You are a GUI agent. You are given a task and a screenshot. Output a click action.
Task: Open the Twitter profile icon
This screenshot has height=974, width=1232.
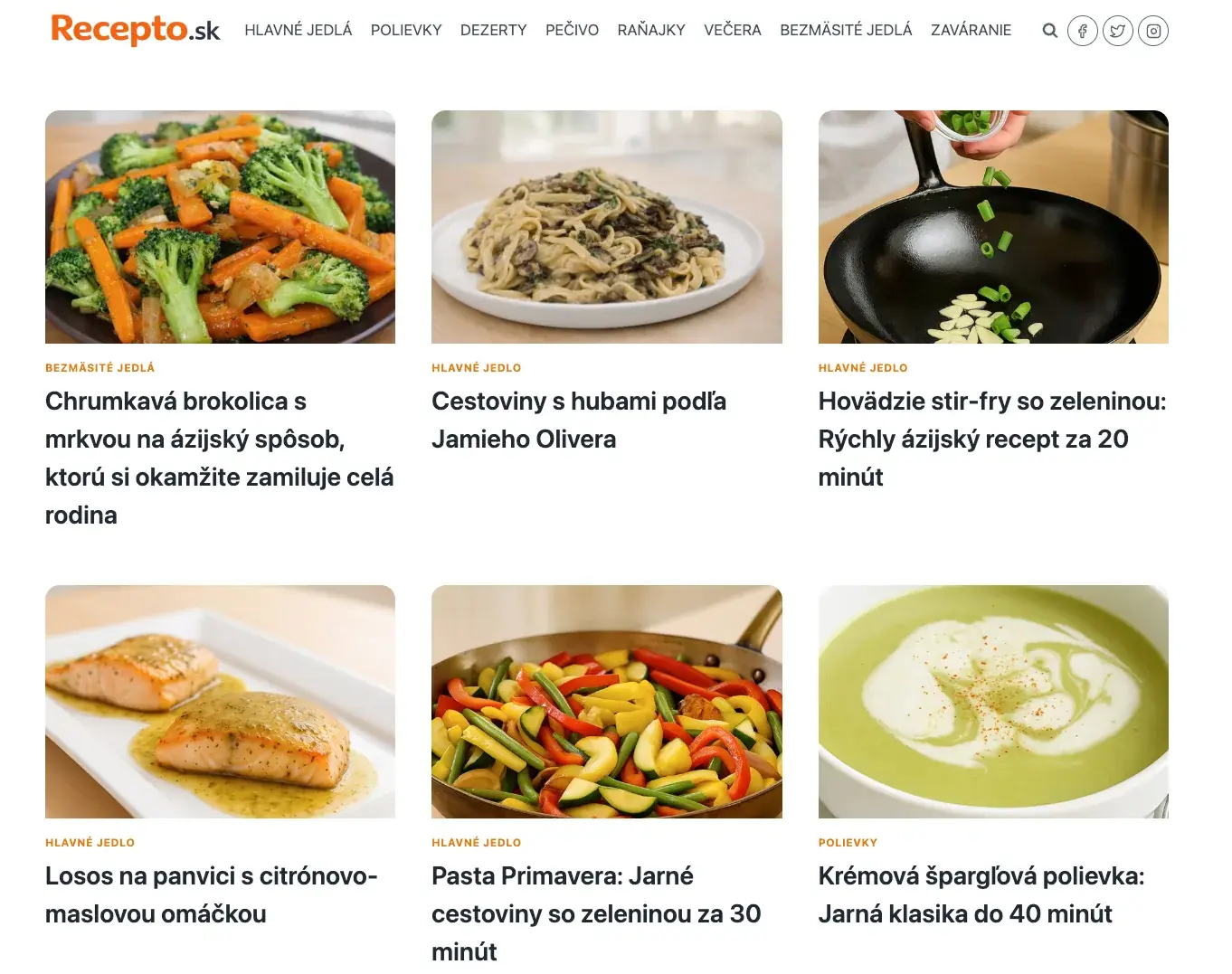click(1118, 31)
